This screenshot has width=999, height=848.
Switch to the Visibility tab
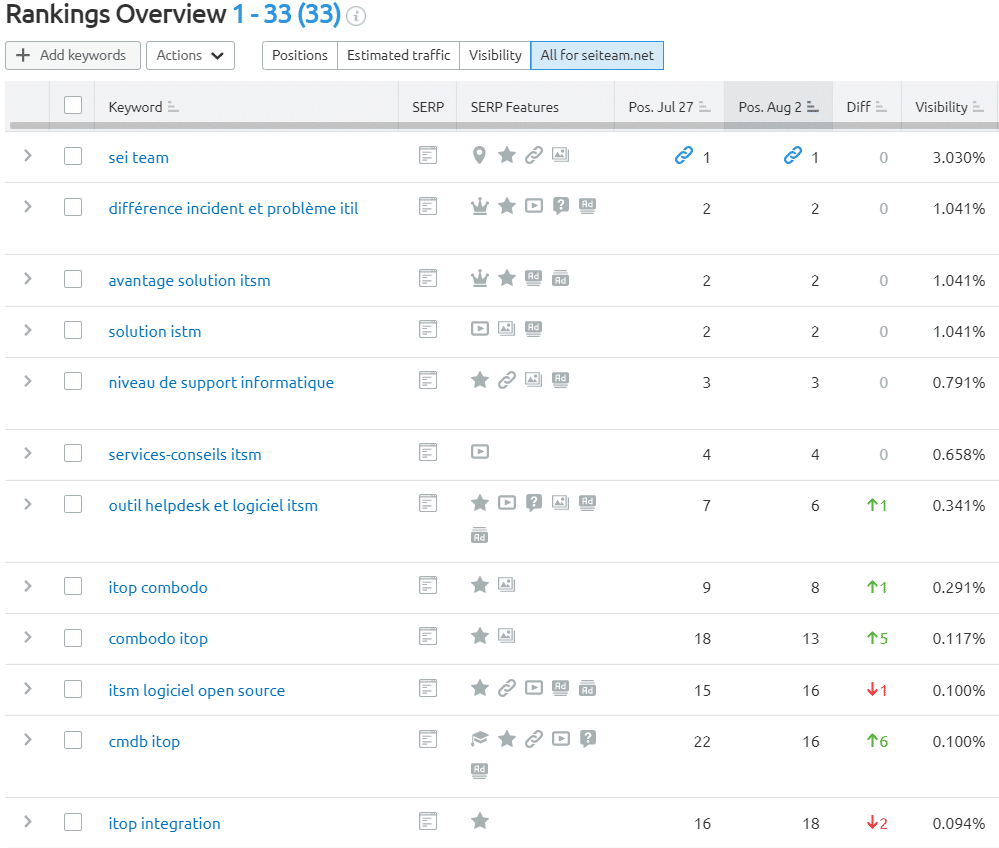pyautogui.click(x=495, y=55)
